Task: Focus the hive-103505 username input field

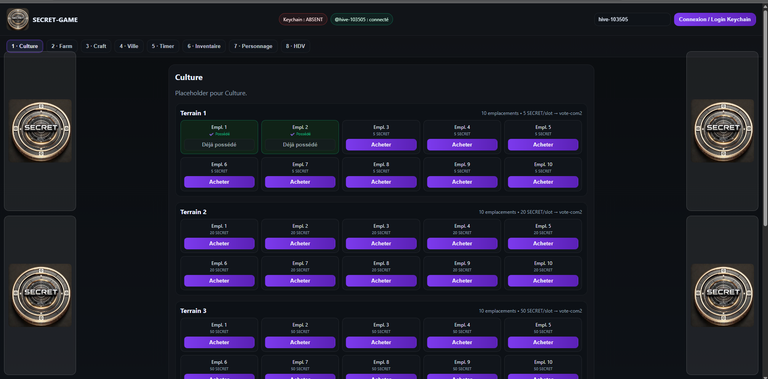Action: 632,20
